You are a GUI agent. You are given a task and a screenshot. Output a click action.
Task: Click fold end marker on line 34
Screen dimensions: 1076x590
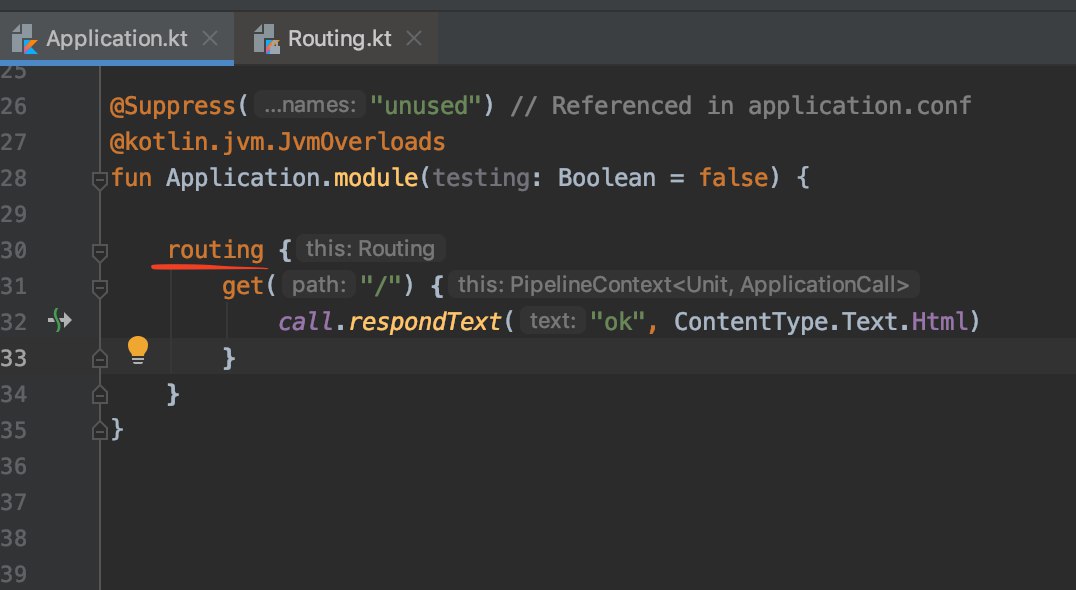click(x=100, y=394)
